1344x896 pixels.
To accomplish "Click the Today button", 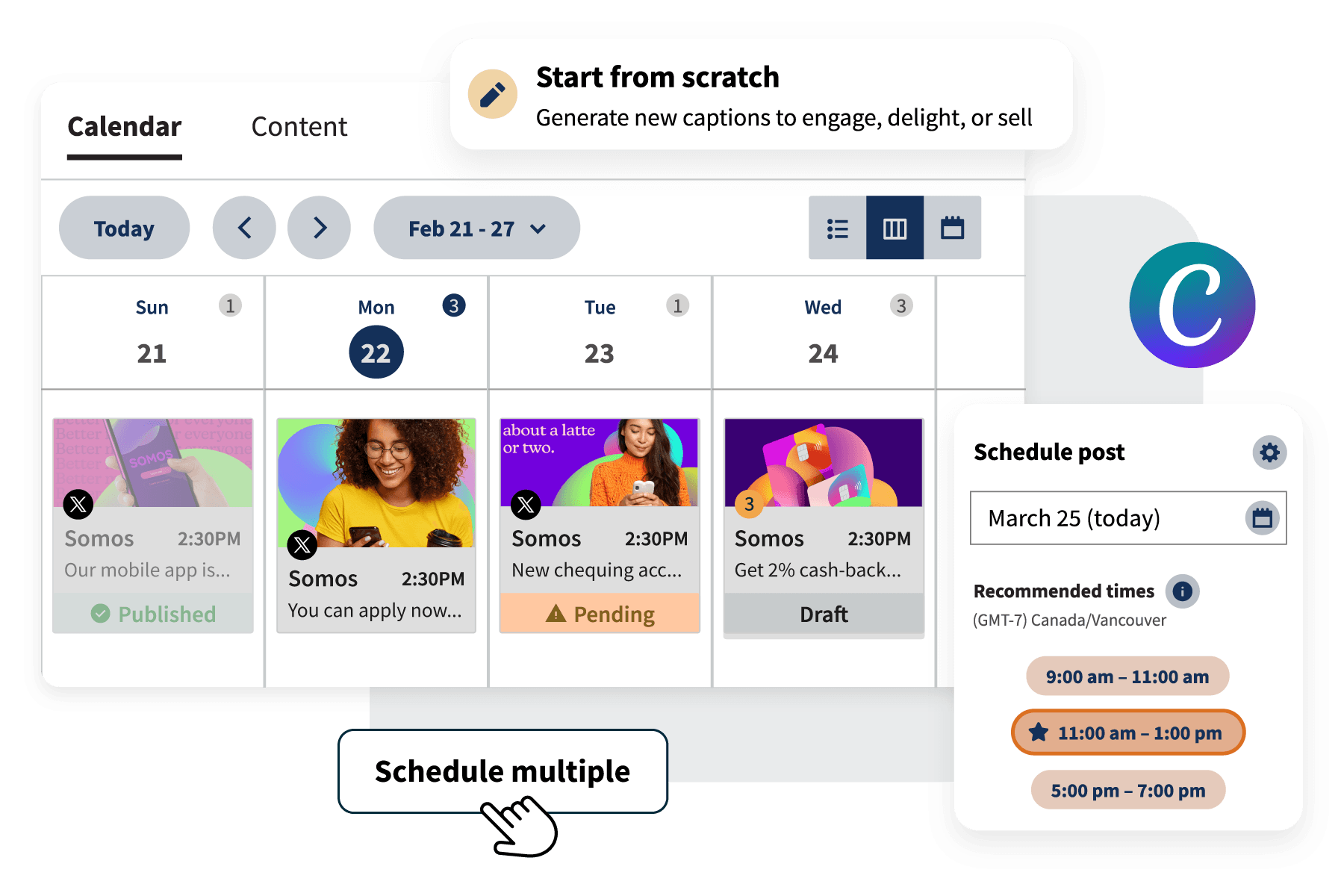I will coord(124,228).
